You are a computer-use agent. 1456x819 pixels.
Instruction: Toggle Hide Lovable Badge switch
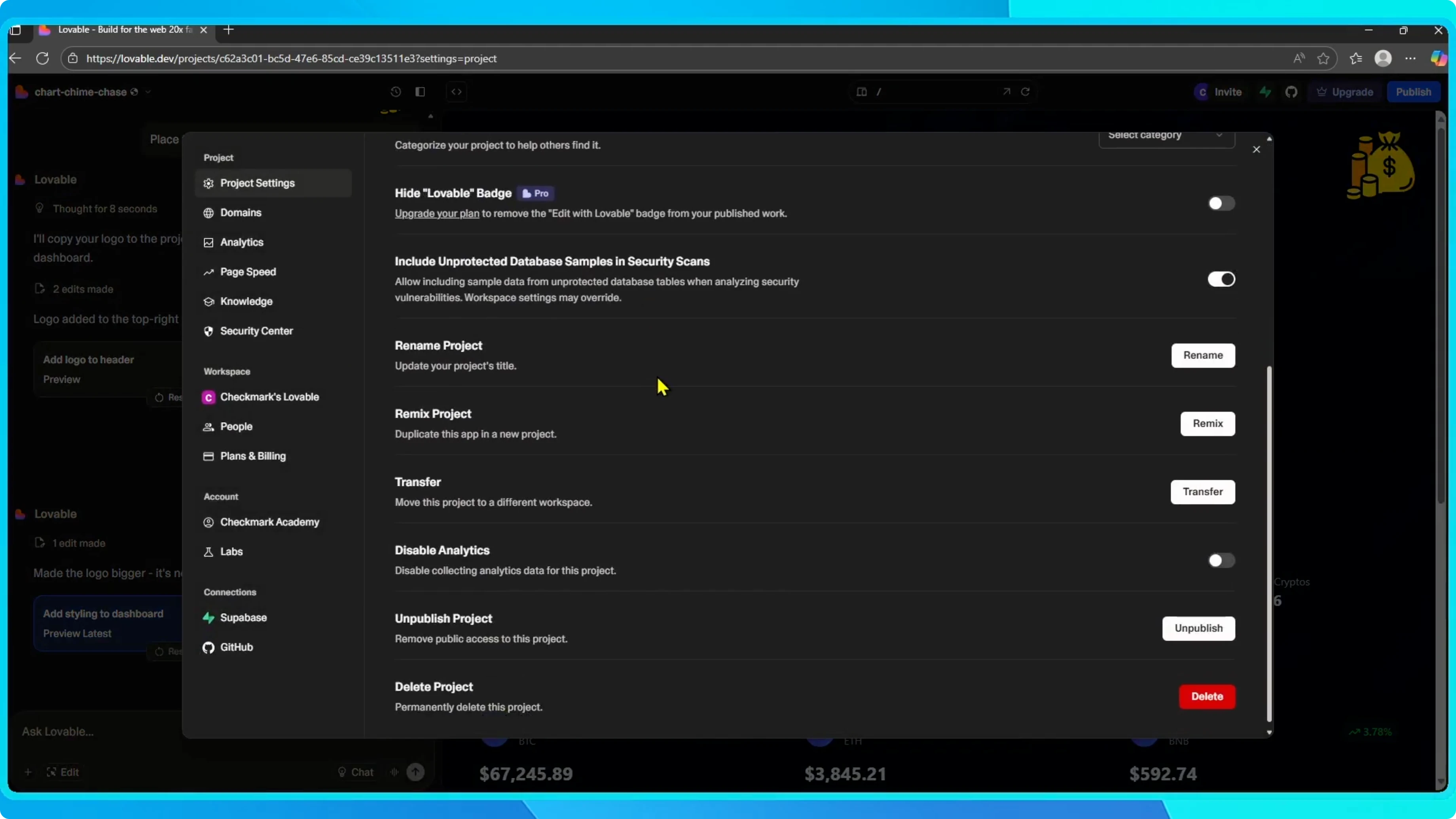pos(1221,203)
